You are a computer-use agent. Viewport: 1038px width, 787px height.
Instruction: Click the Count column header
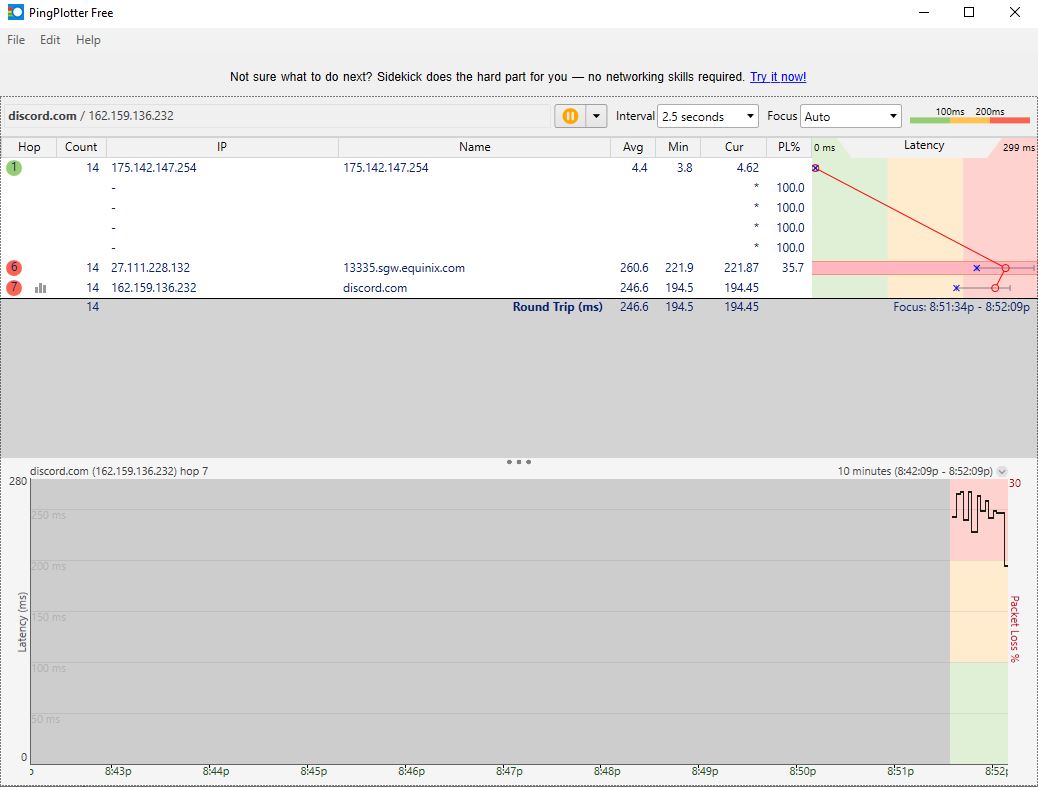click(x=81, y=147)
